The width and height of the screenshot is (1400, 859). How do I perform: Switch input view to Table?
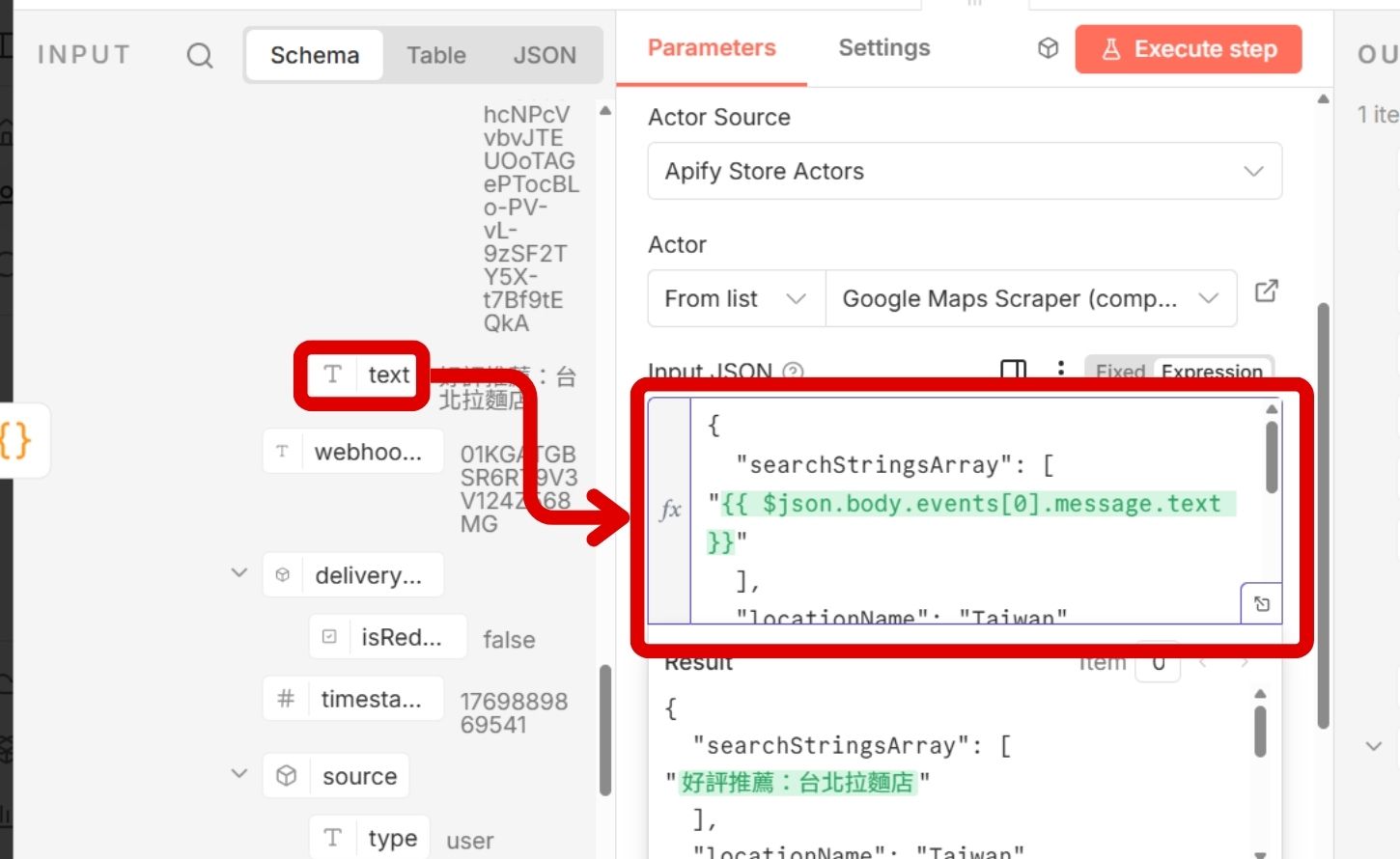[x=435, y=56]
